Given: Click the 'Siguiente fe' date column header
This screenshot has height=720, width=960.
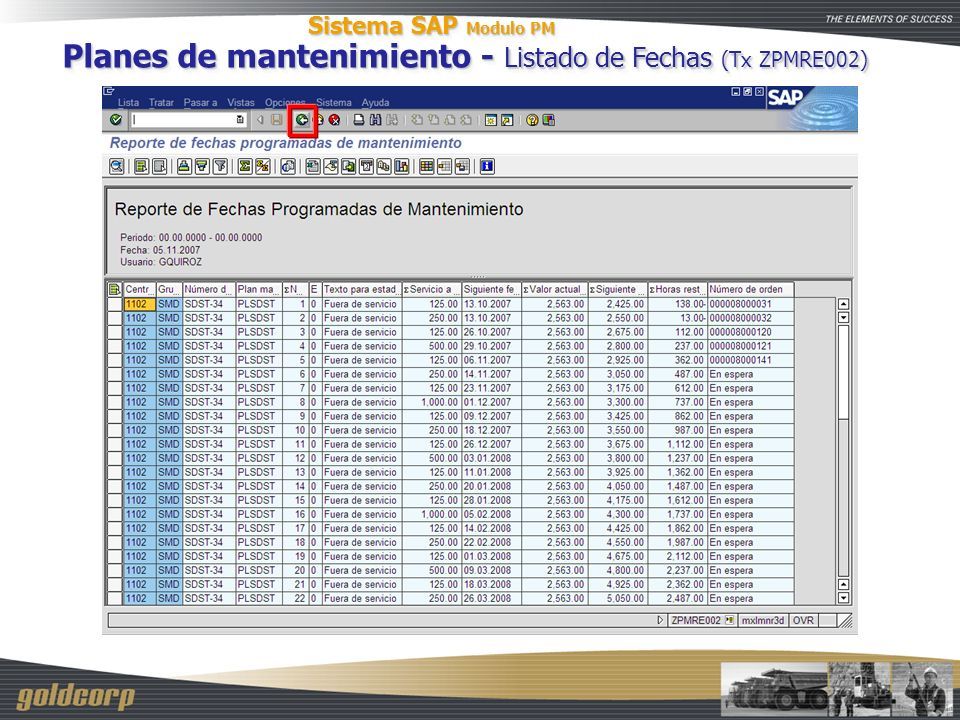Looking at the screenshot, I should [491, 289].
